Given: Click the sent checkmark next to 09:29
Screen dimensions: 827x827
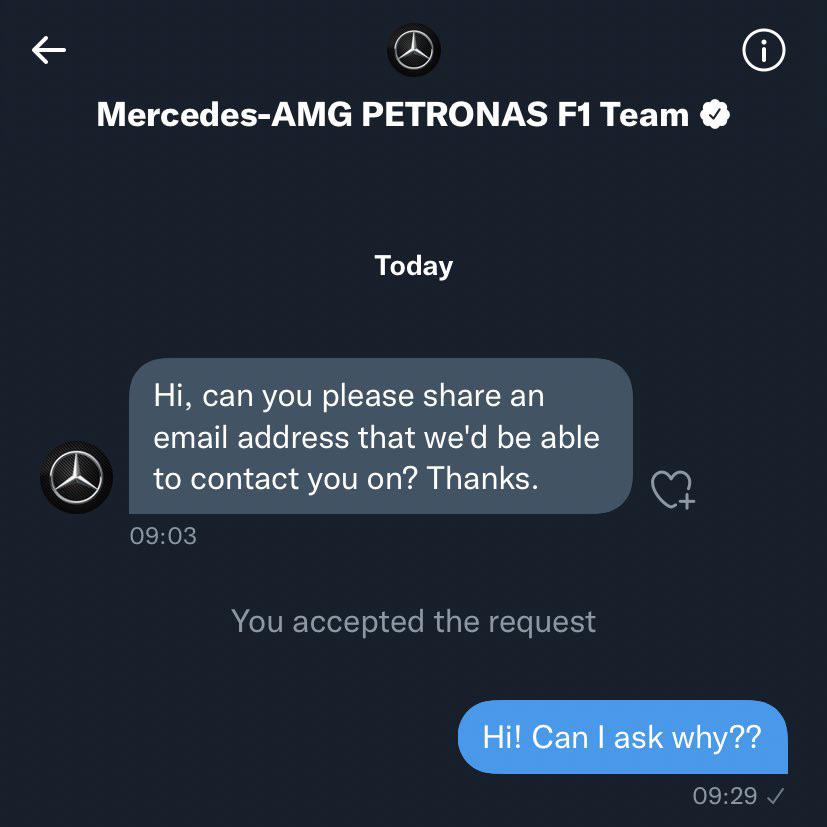Looking at the screenshot, I should pyautogui.click(x=774, y=796).
